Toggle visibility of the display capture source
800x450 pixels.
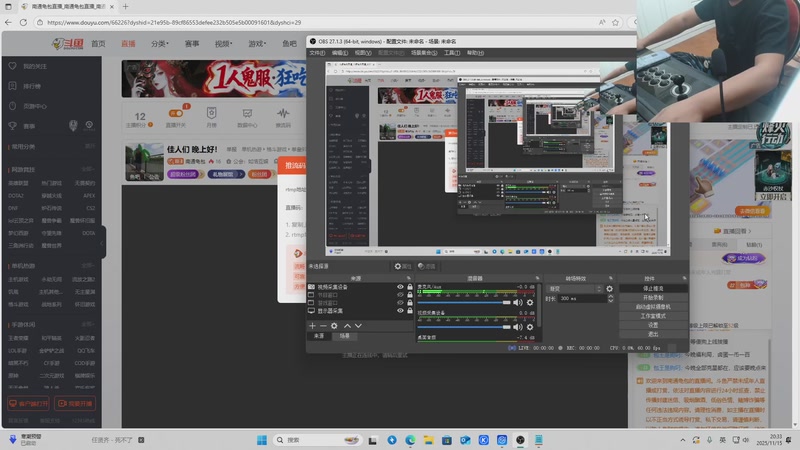(401, 310)
